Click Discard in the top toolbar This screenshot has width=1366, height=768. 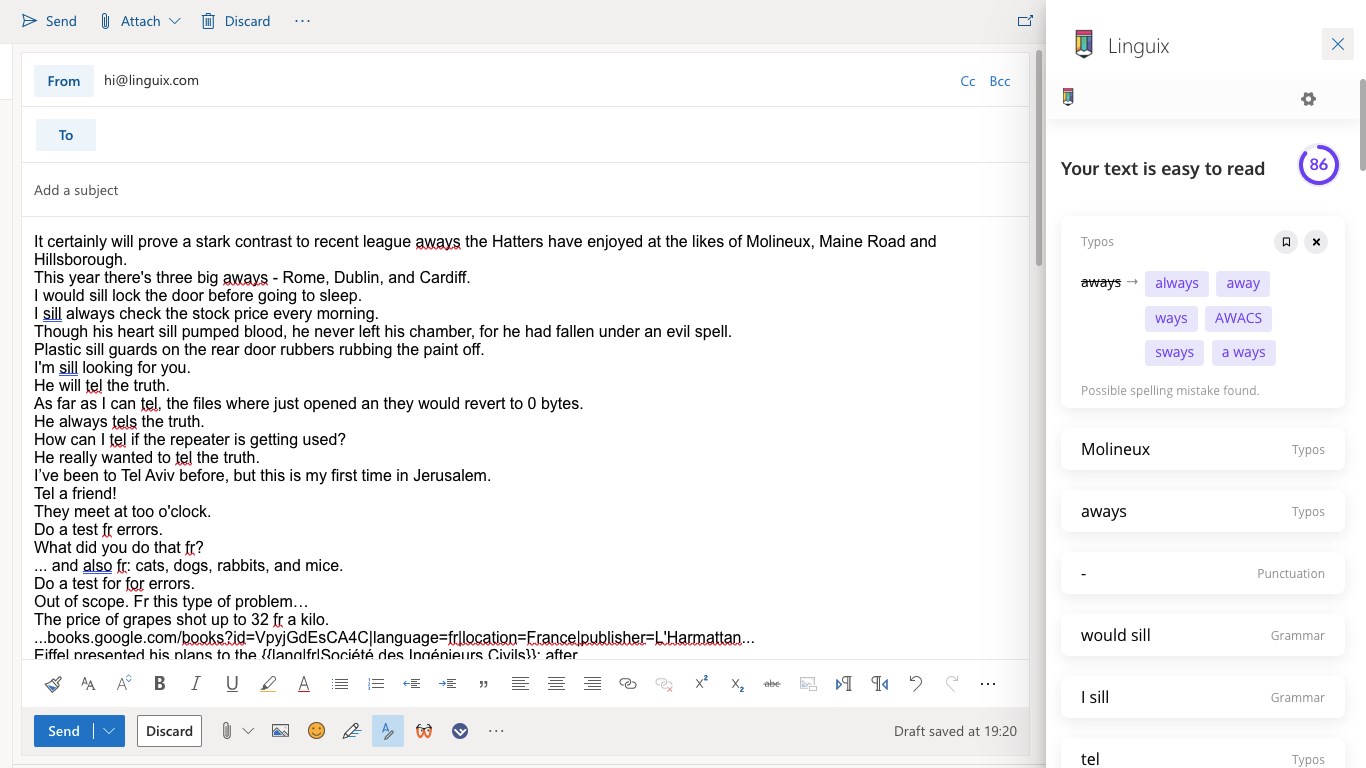(236, 21)
